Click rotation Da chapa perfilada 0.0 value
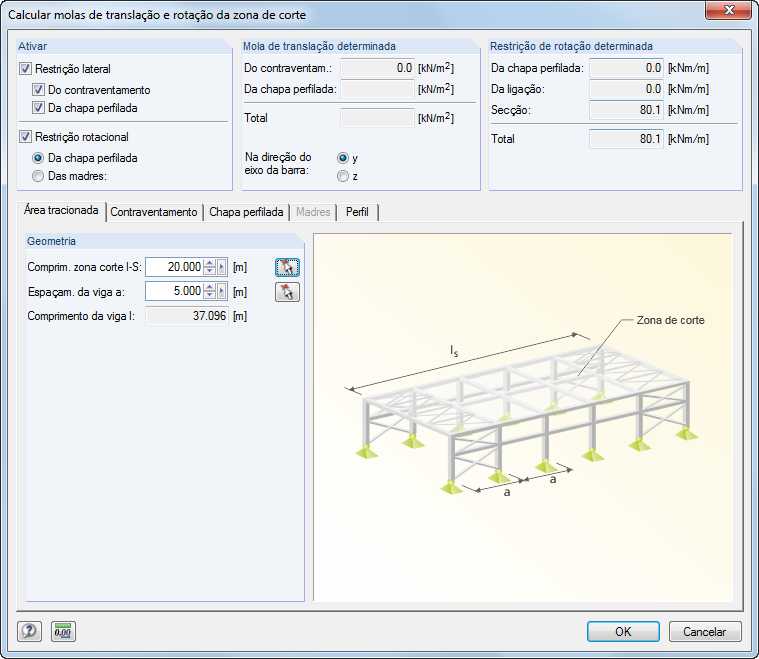Viewport: 759px width, 659px height. point(626,68)
